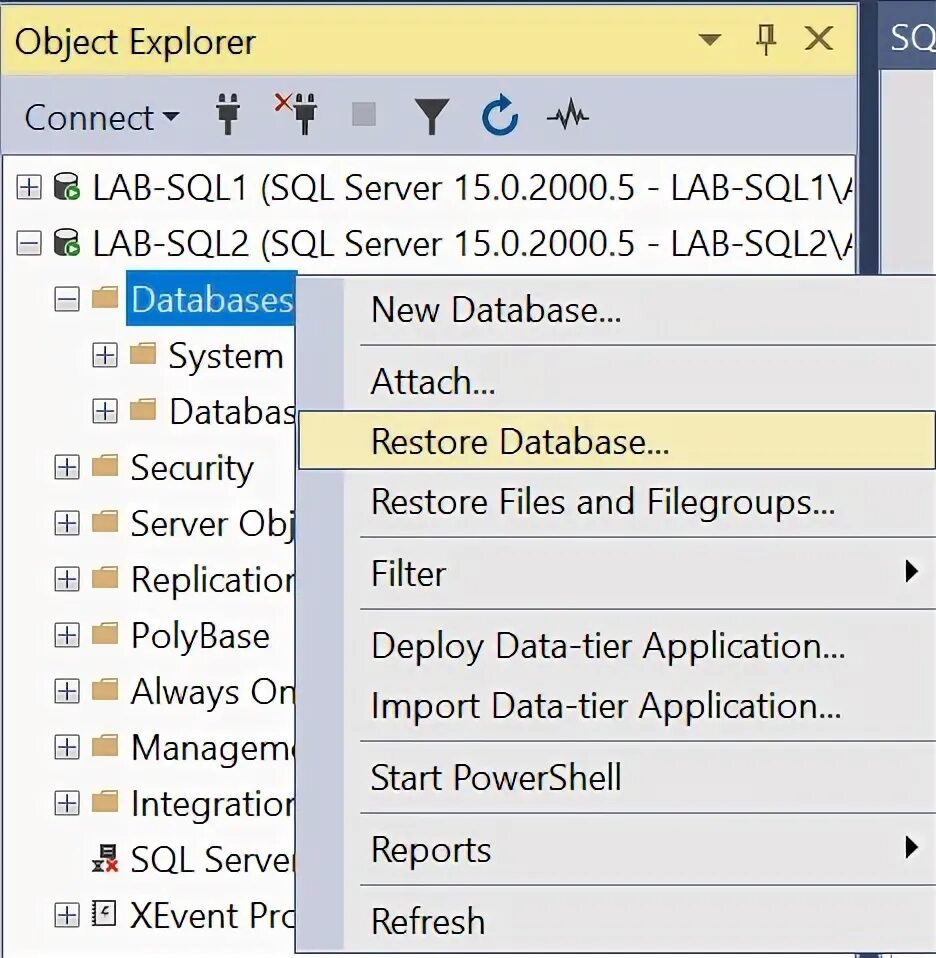
Task: Choose Restore Files and Filegroups
Action: 617,502
